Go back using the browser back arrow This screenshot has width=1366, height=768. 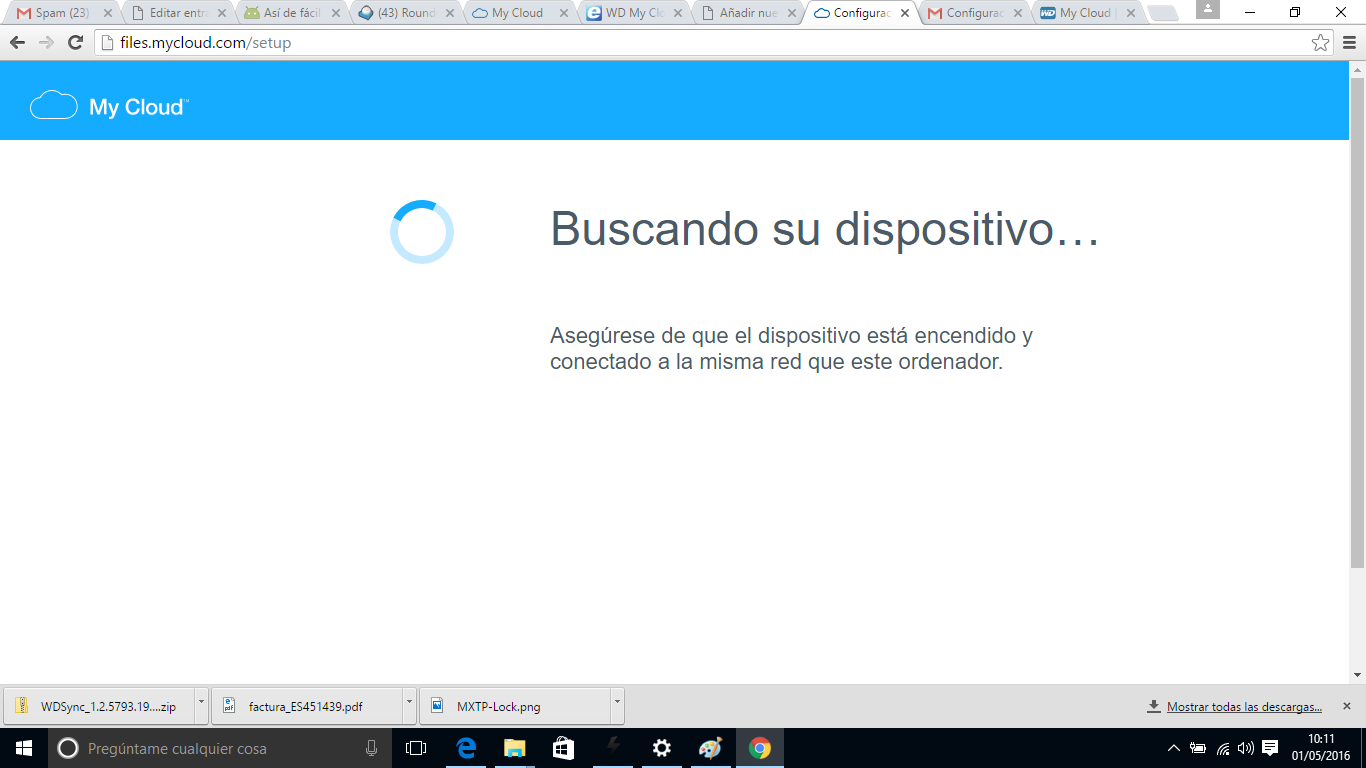17,43
